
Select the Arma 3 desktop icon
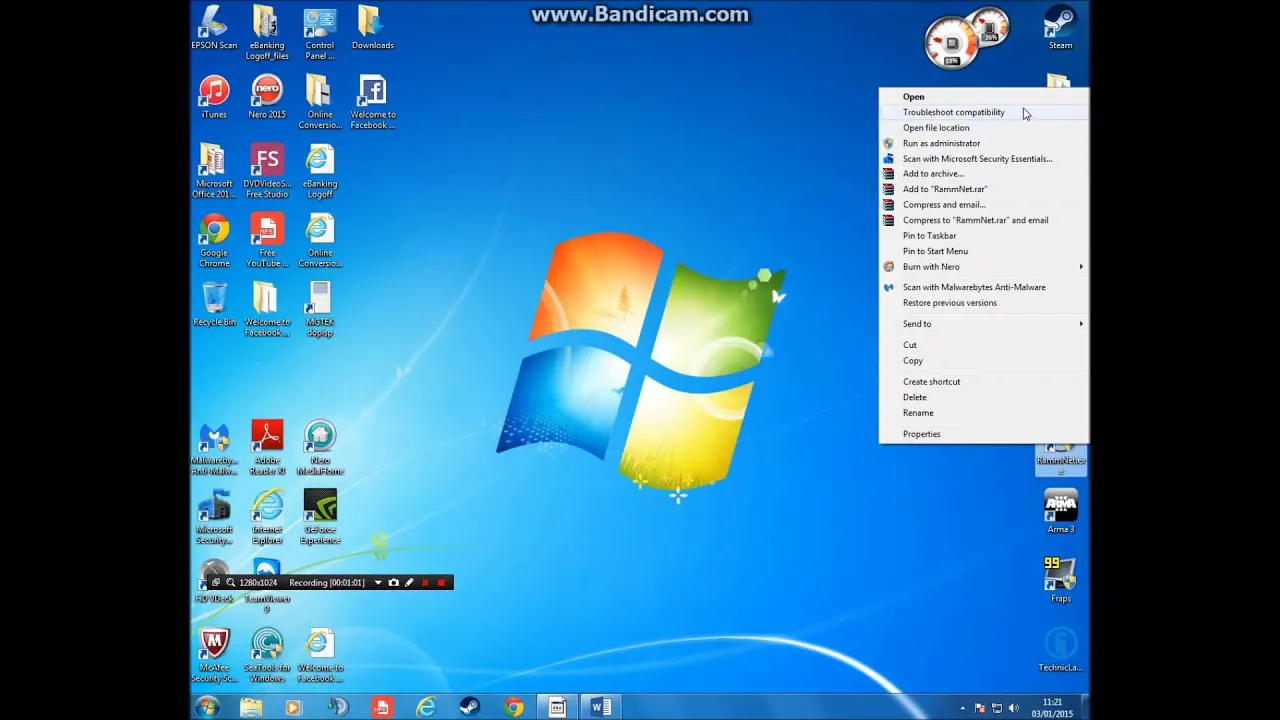pyautogui.click(x=1060, y=511)
